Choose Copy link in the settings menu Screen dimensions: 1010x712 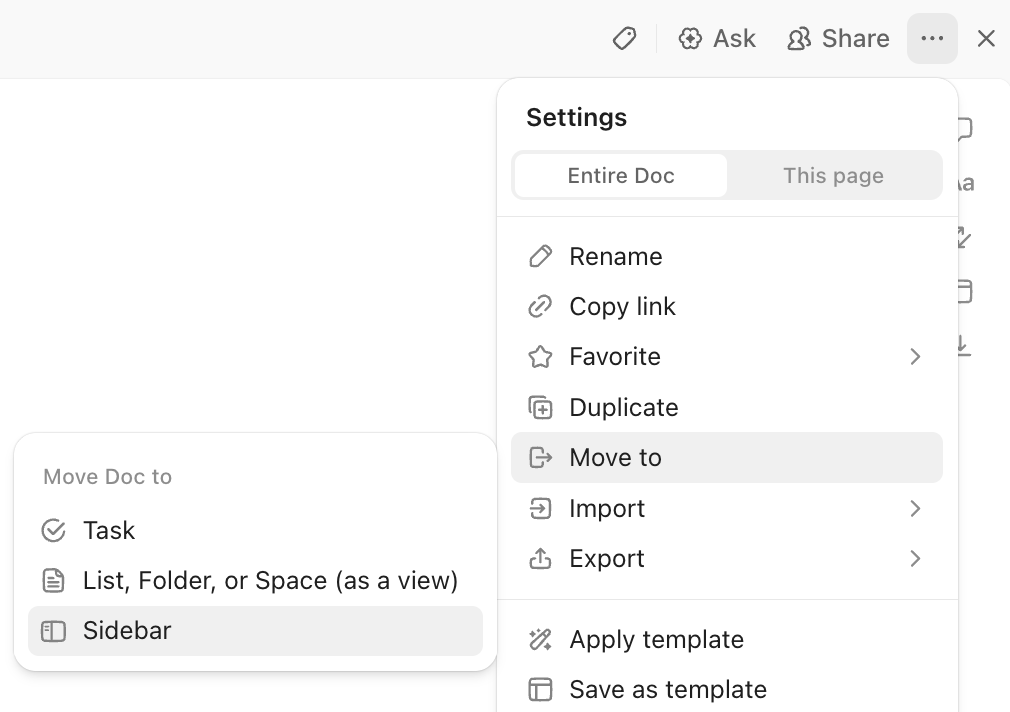tap(622, 306)
